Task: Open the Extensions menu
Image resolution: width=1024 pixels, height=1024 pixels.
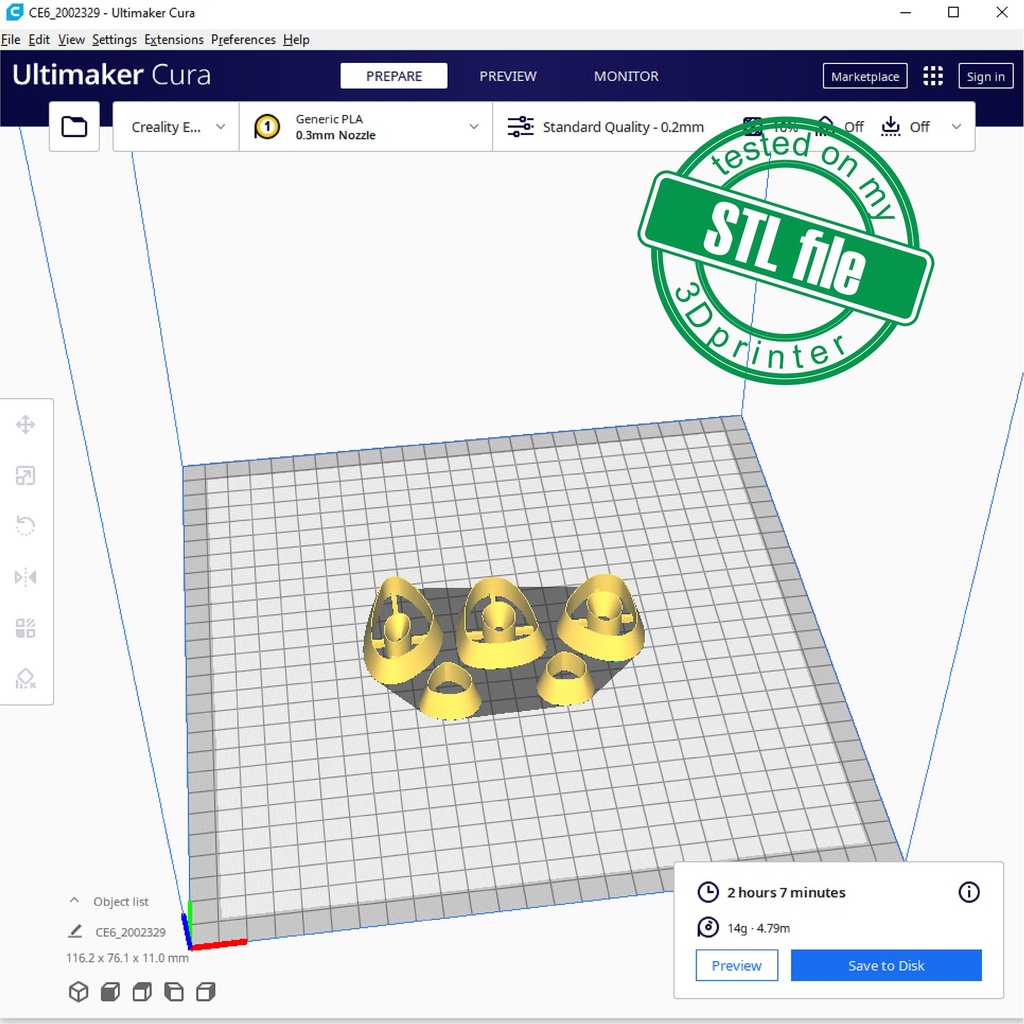Action: pos(173,40)
